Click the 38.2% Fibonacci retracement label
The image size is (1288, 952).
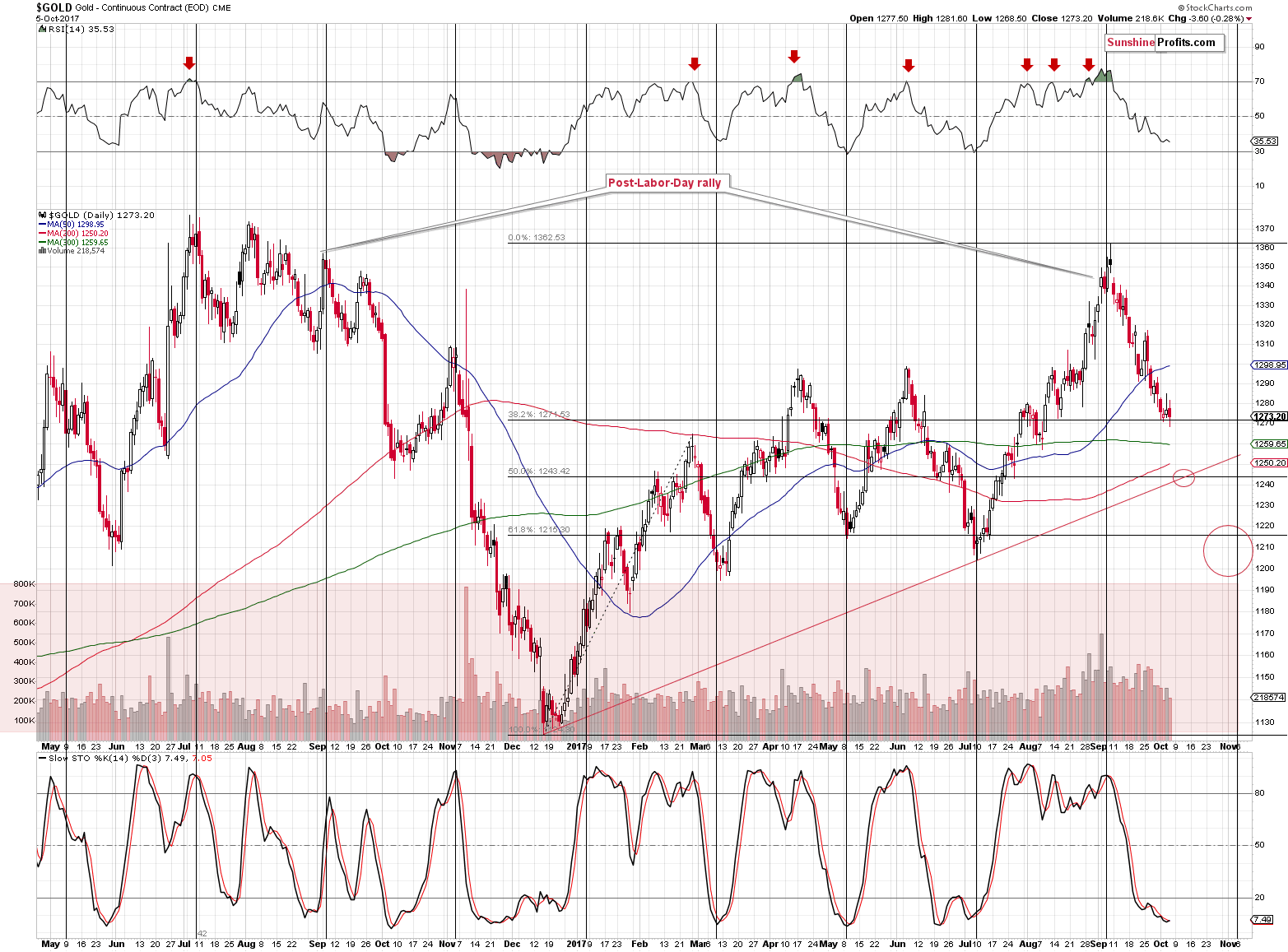(x=538, y=415)
